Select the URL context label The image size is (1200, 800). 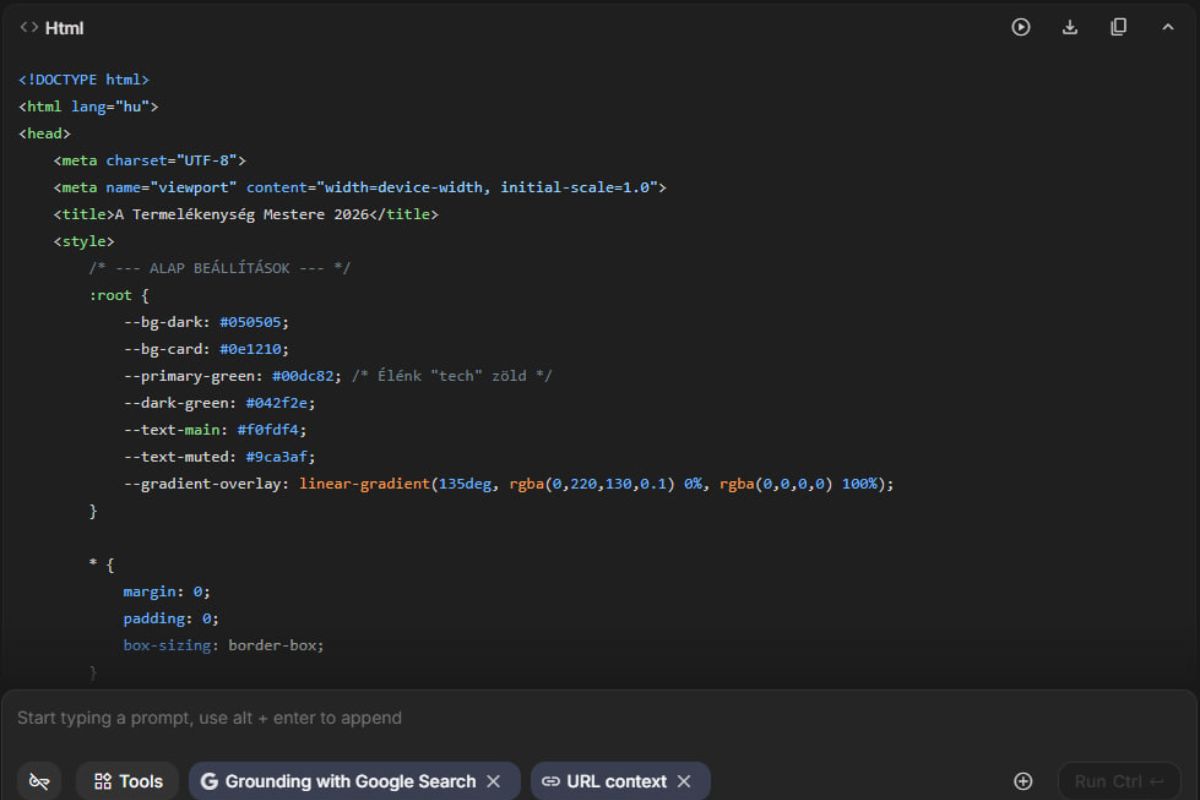coord(618,781)
